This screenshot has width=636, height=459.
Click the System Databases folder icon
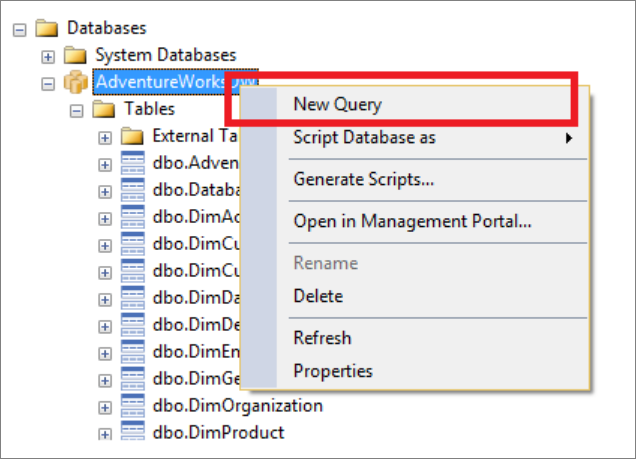[x=76, y=55]
